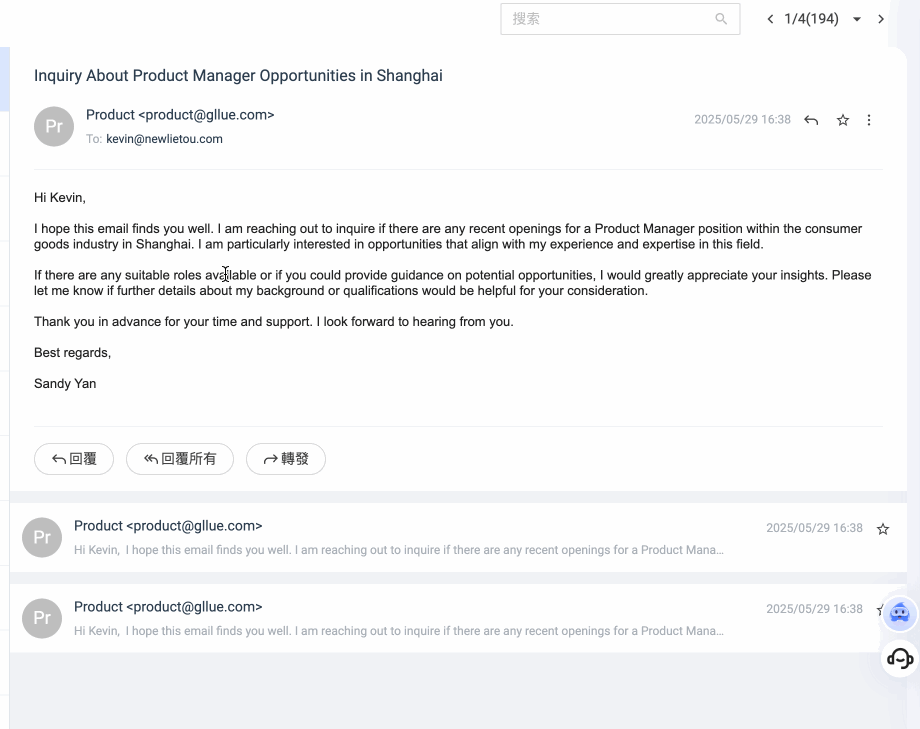
Task: Click the 回覆 reply button
Action: [x=74, y=459]
